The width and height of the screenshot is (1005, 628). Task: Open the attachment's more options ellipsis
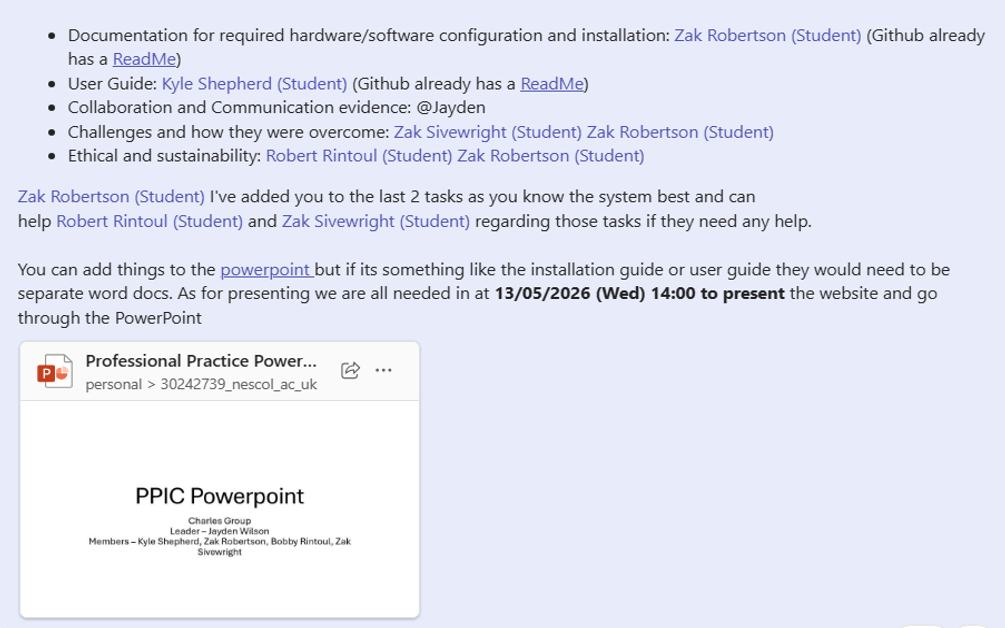coord(383,370)
